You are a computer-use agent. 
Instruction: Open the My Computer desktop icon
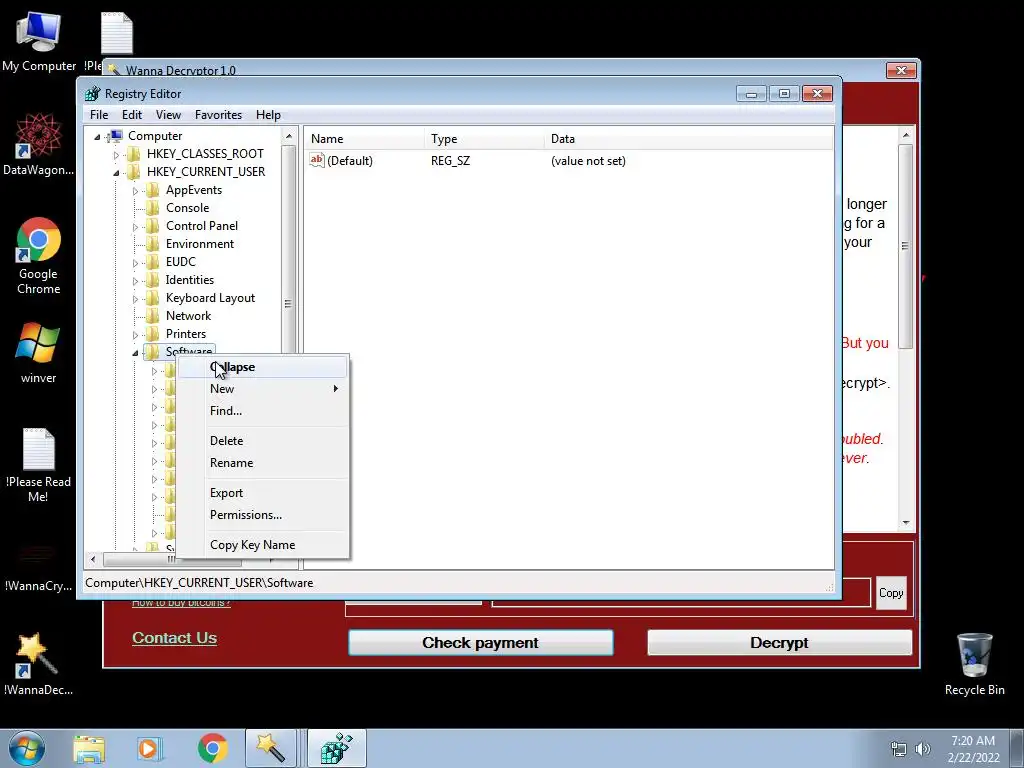pos(39,40)
